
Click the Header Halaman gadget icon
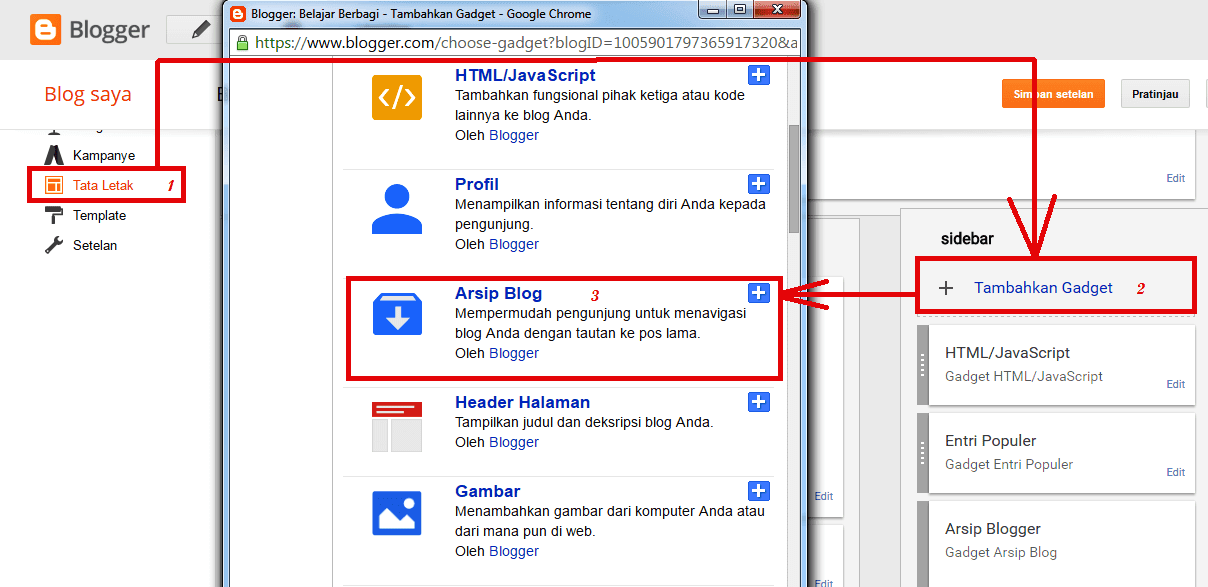pos(397,426)
